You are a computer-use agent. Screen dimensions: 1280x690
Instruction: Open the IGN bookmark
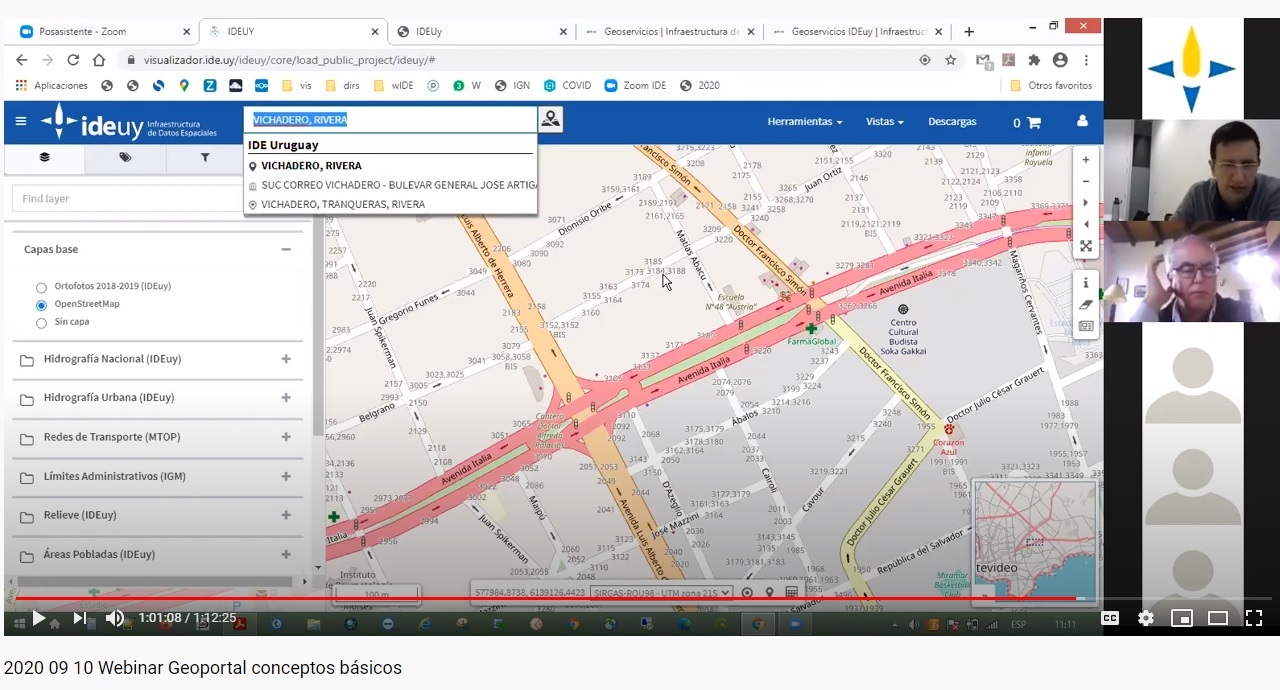(513, 86)
